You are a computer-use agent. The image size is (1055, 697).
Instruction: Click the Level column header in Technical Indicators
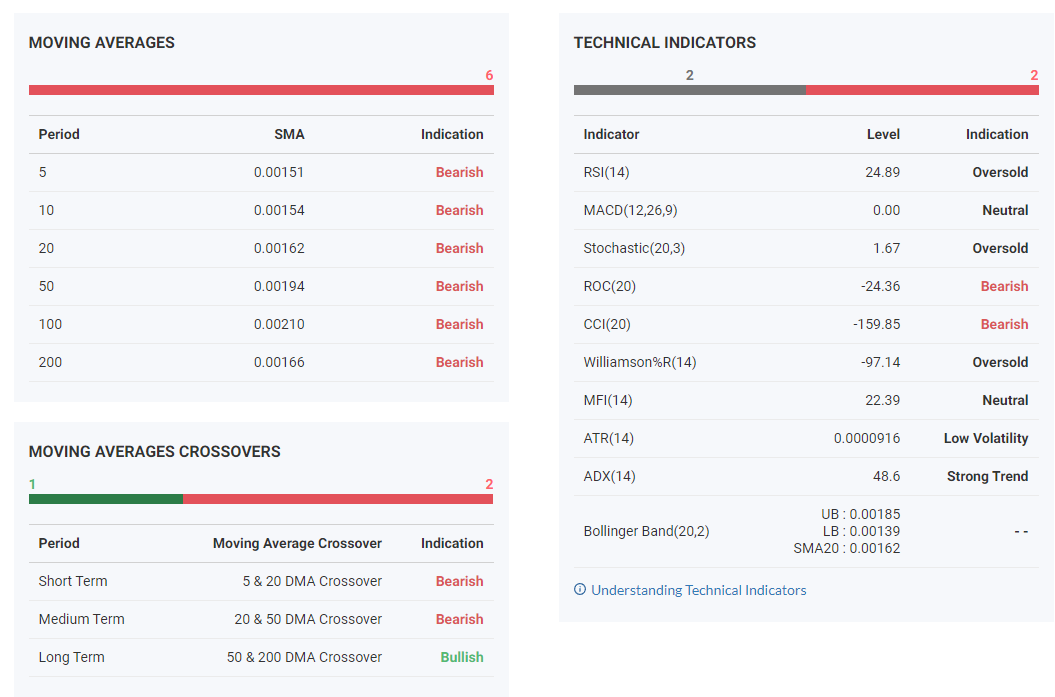[883, 134]
